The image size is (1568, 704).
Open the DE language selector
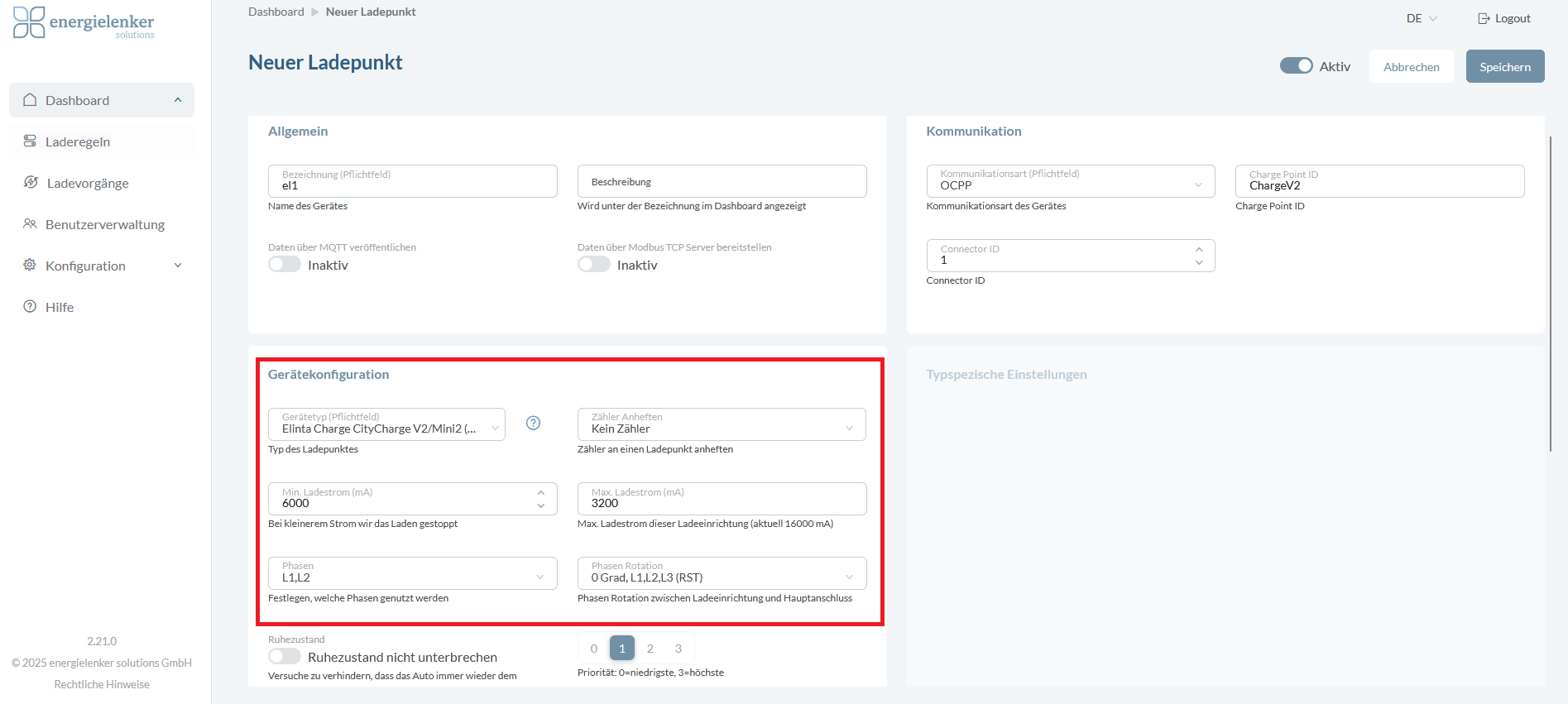point(1421,18)
